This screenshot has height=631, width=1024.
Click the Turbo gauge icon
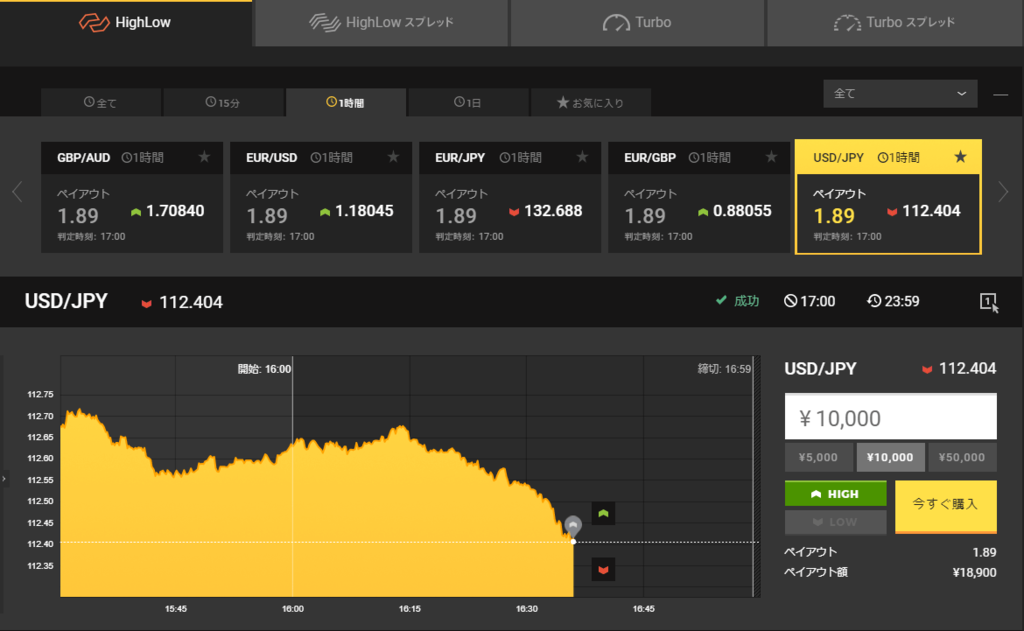(616, 24)
